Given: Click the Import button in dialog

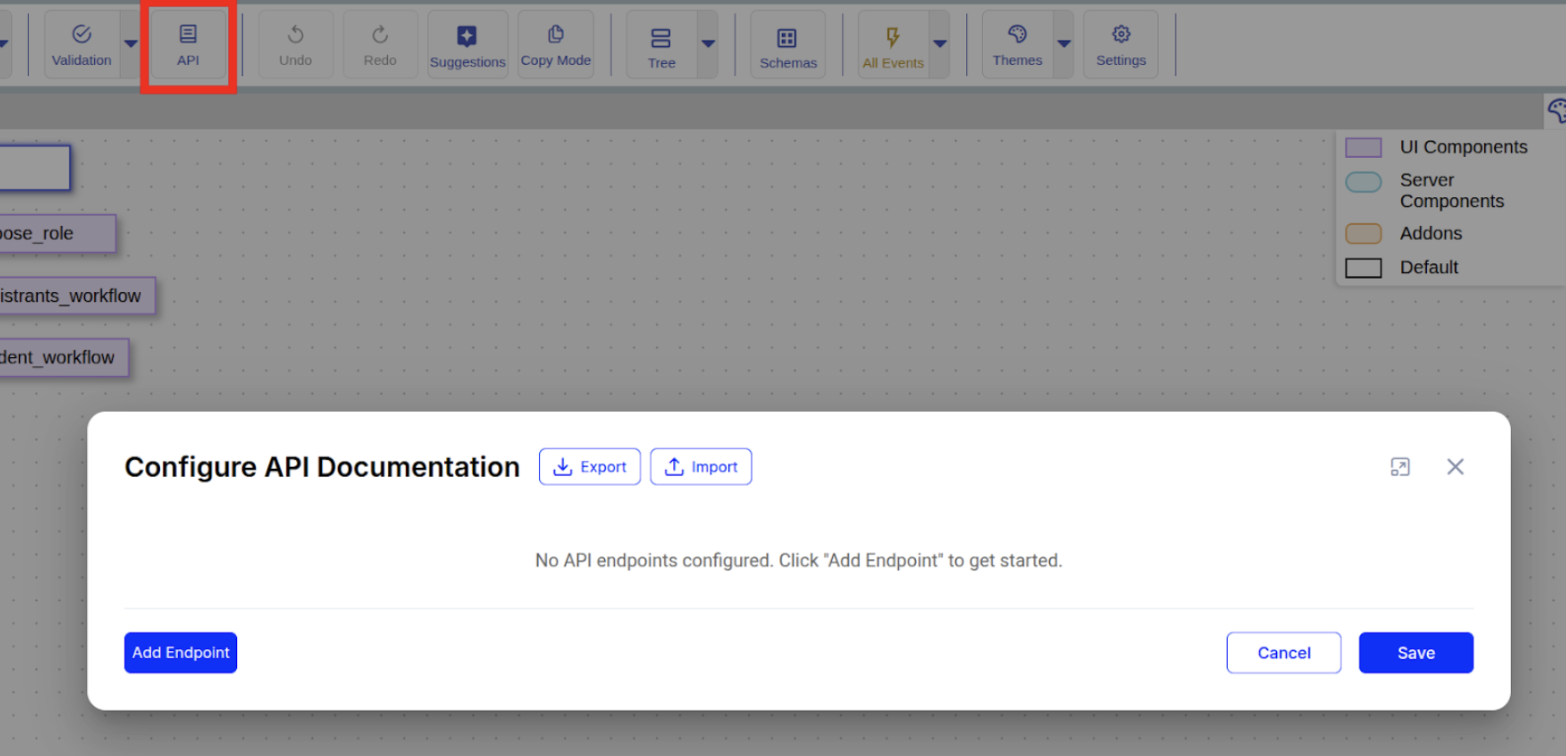Looking at the screenshot, I should pyautogui.click(x=701, y=467).
